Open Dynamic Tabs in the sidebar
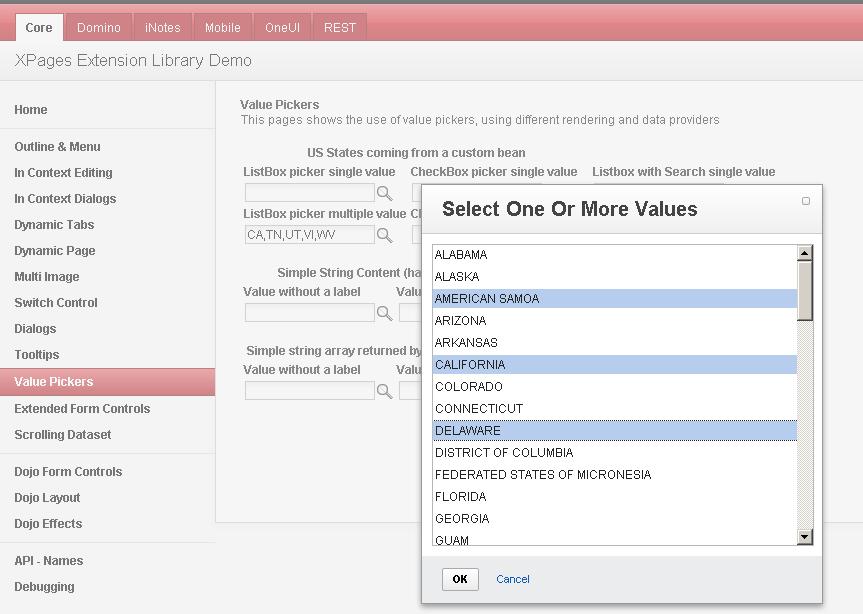Viewport: 863px width, 614px height. coord(54,225)
